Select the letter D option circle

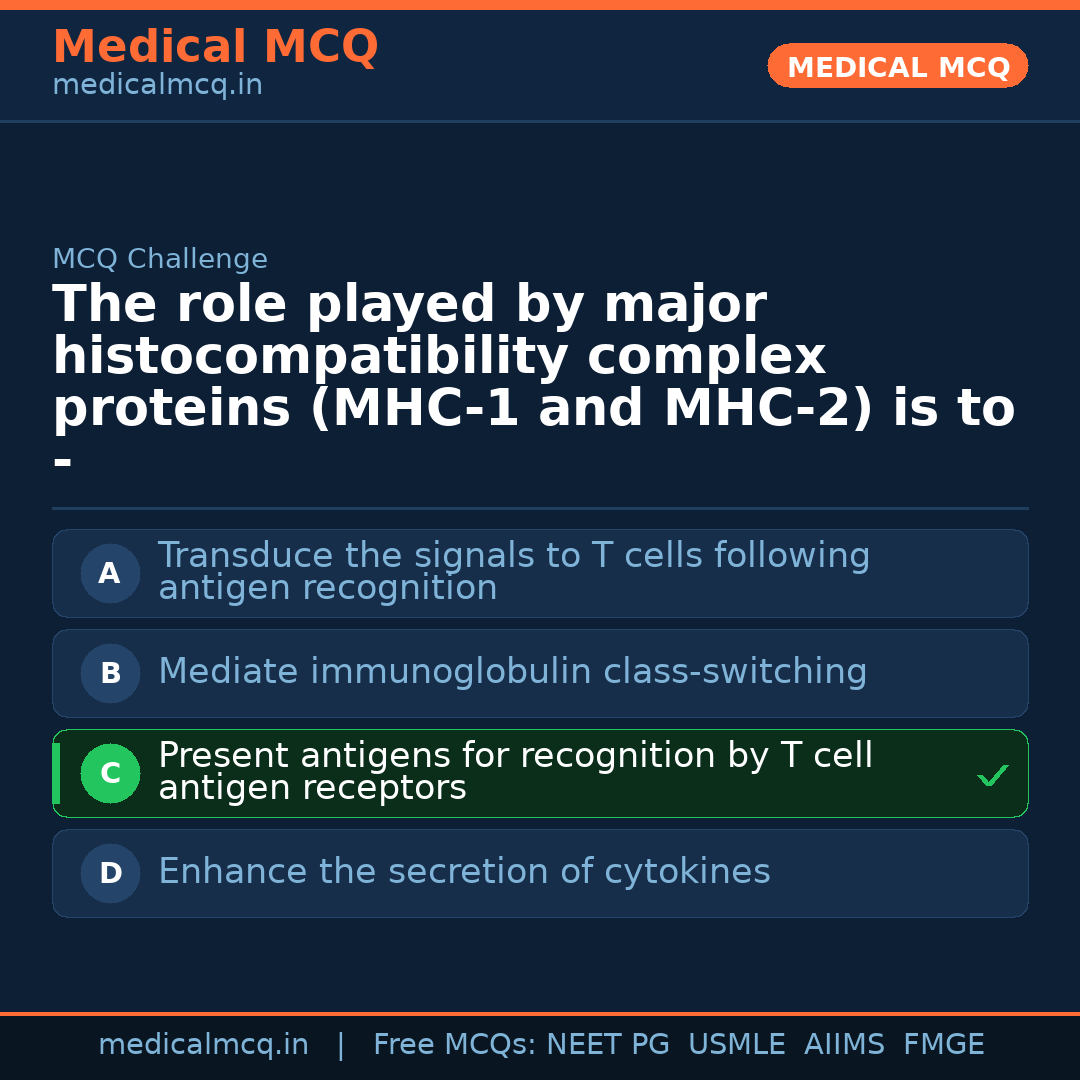coord(110,874)
